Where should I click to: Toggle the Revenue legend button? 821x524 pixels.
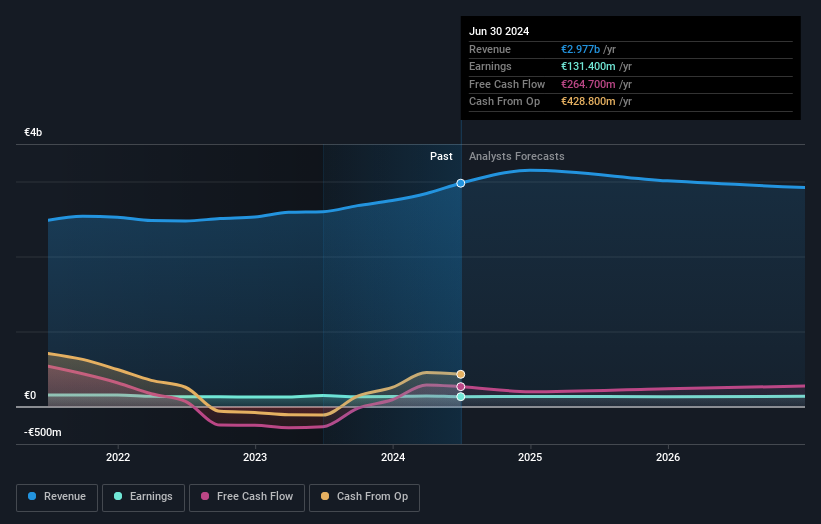pos(57,497)
